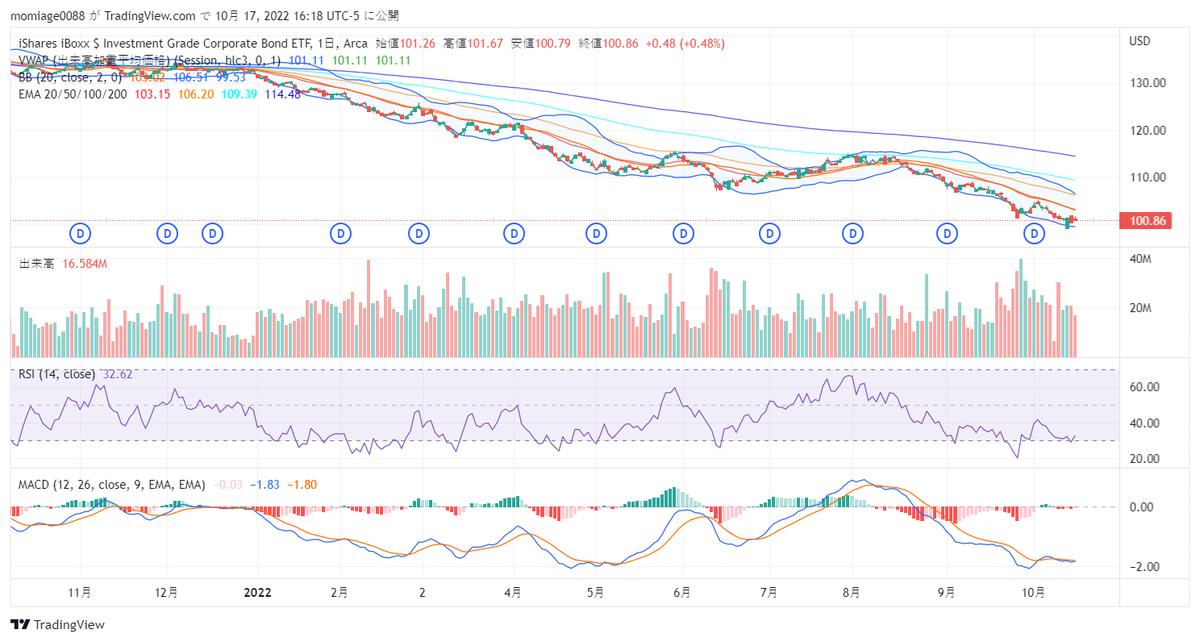Open the TradingView.com link in the header
This screenshot has width=1200, height=642.
click(x=150, y=16)
